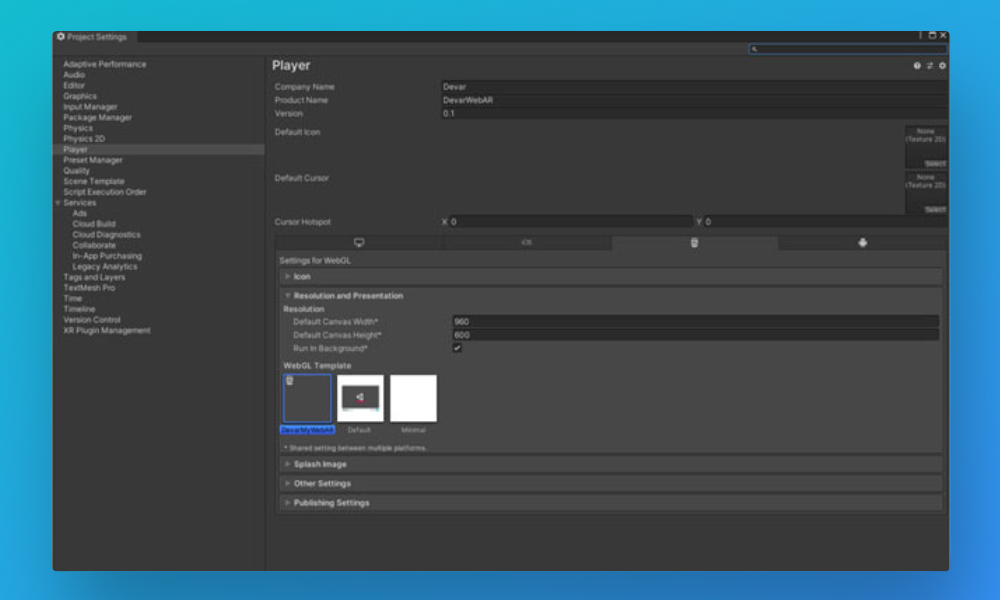Expand the Icon section
The width and height of the screenshot is (1000, 600).
pyautogui.click(x=288, y=277)
